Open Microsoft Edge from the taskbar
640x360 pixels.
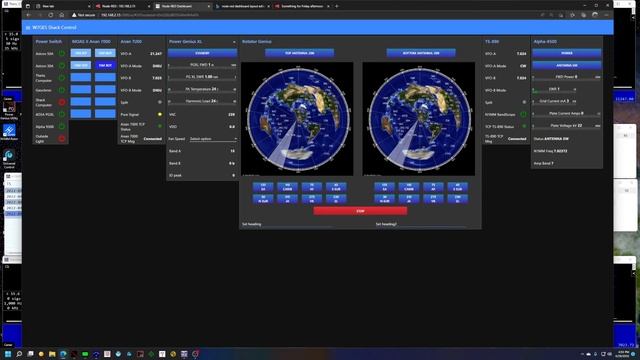point(63,354)
